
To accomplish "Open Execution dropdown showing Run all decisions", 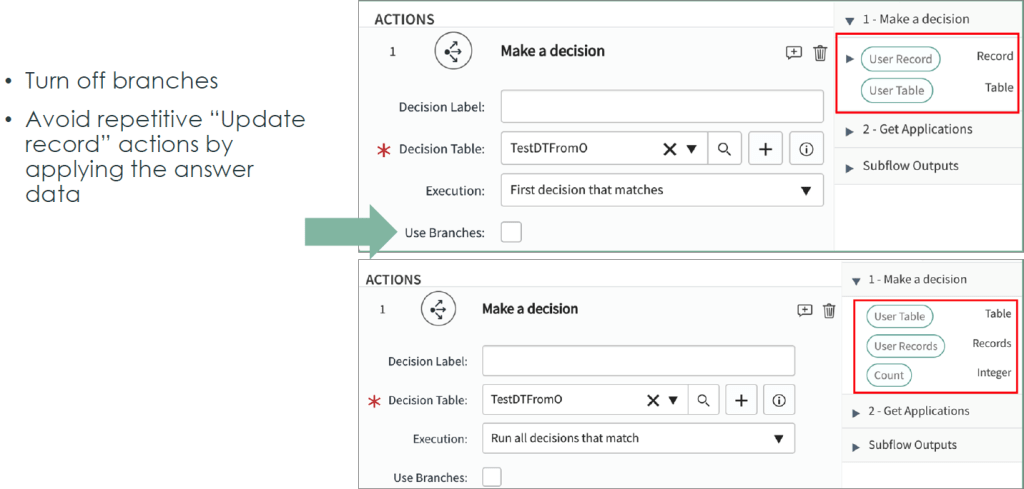I will 638,438.
